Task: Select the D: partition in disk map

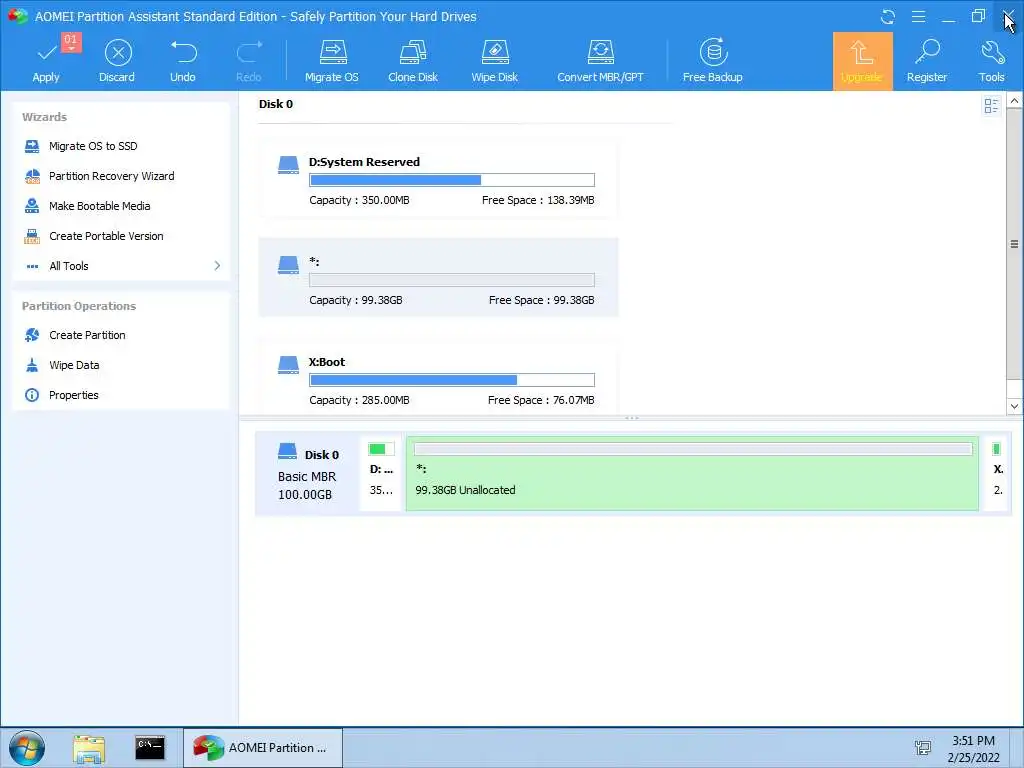Action: (x=381, y=473)
